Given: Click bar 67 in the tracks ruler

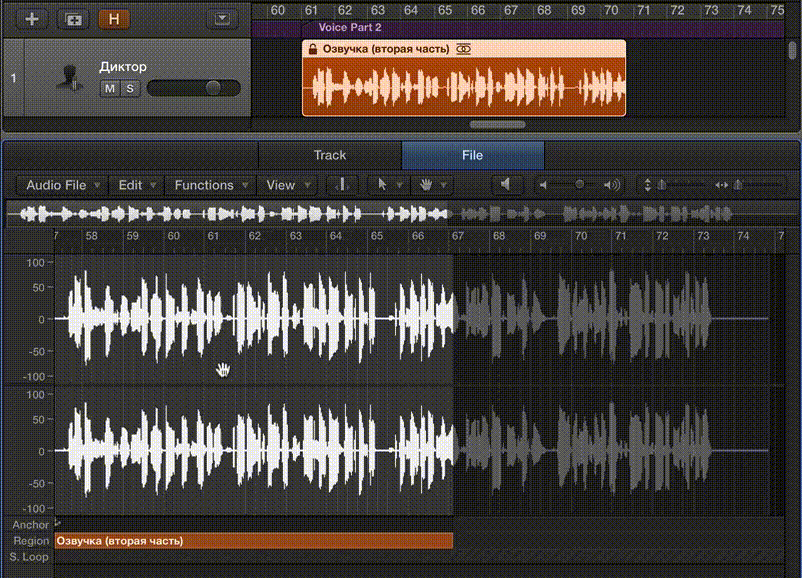Looking at the screenshot, I should click(511, 10).
